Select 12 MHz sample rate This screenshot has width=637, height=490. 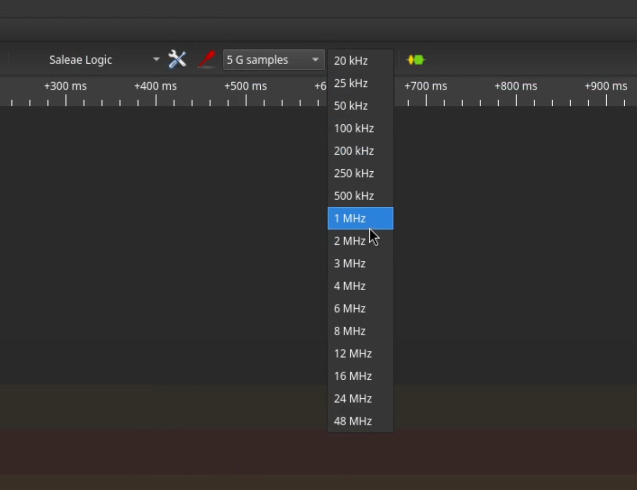(353, 353)
